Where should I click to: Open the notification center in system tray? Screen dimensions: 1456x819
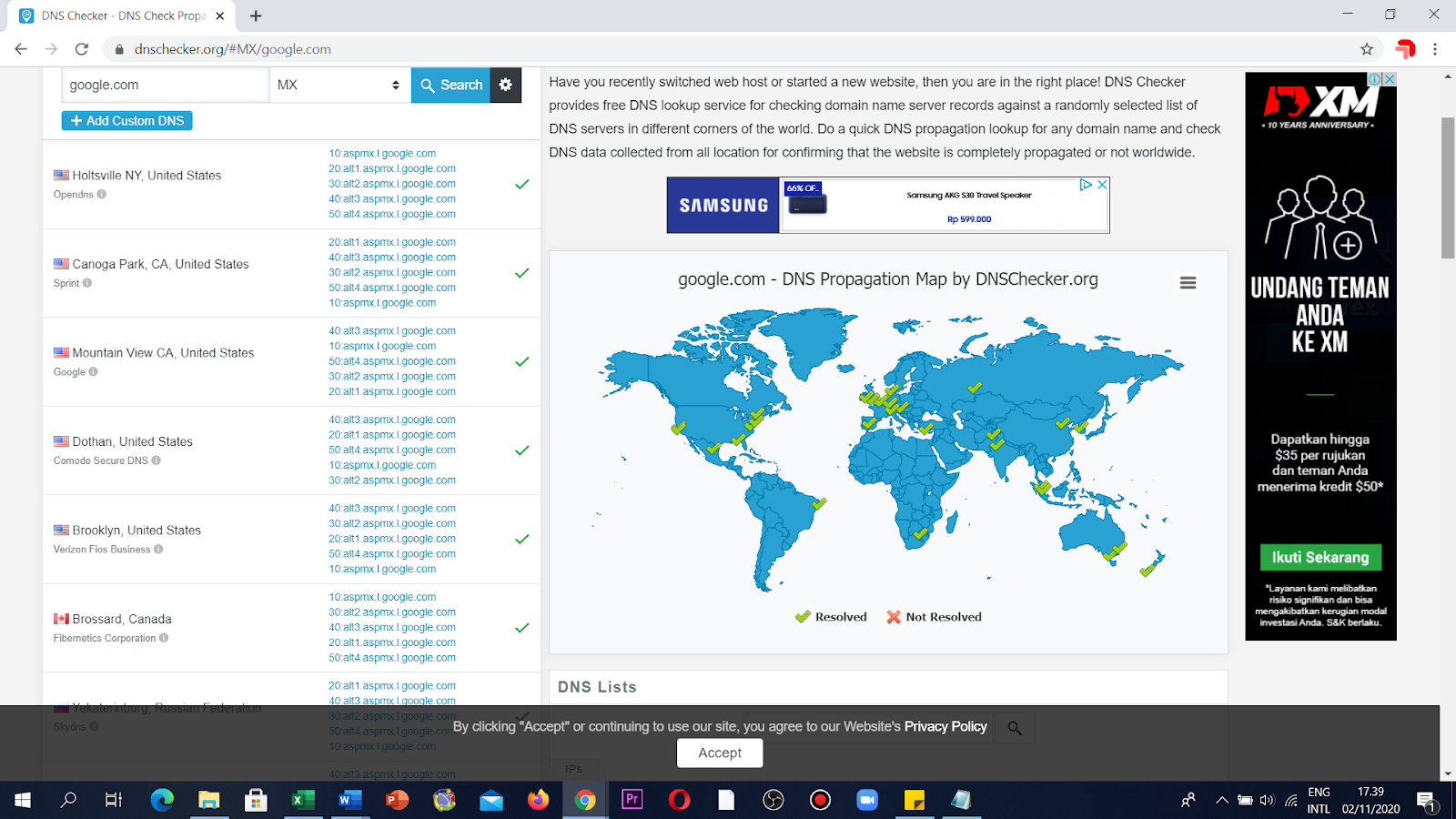[1427, 801]
